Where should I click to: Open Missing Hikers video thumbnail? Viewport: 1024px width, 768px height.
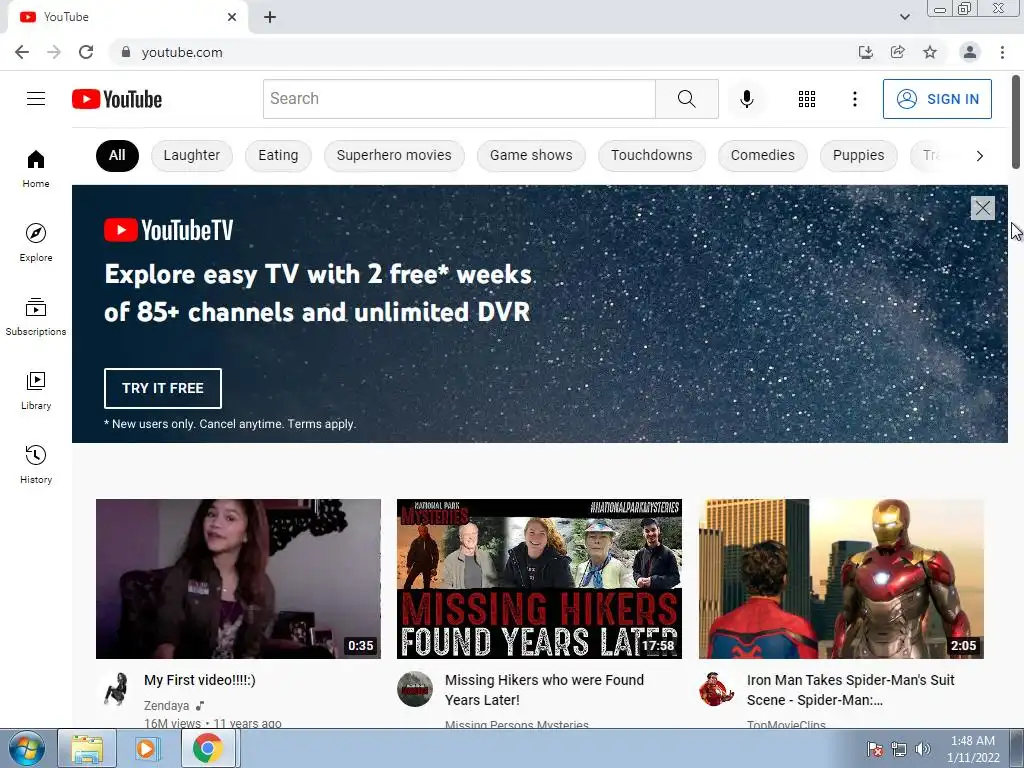pyautogui.click(x=539, y=579)
